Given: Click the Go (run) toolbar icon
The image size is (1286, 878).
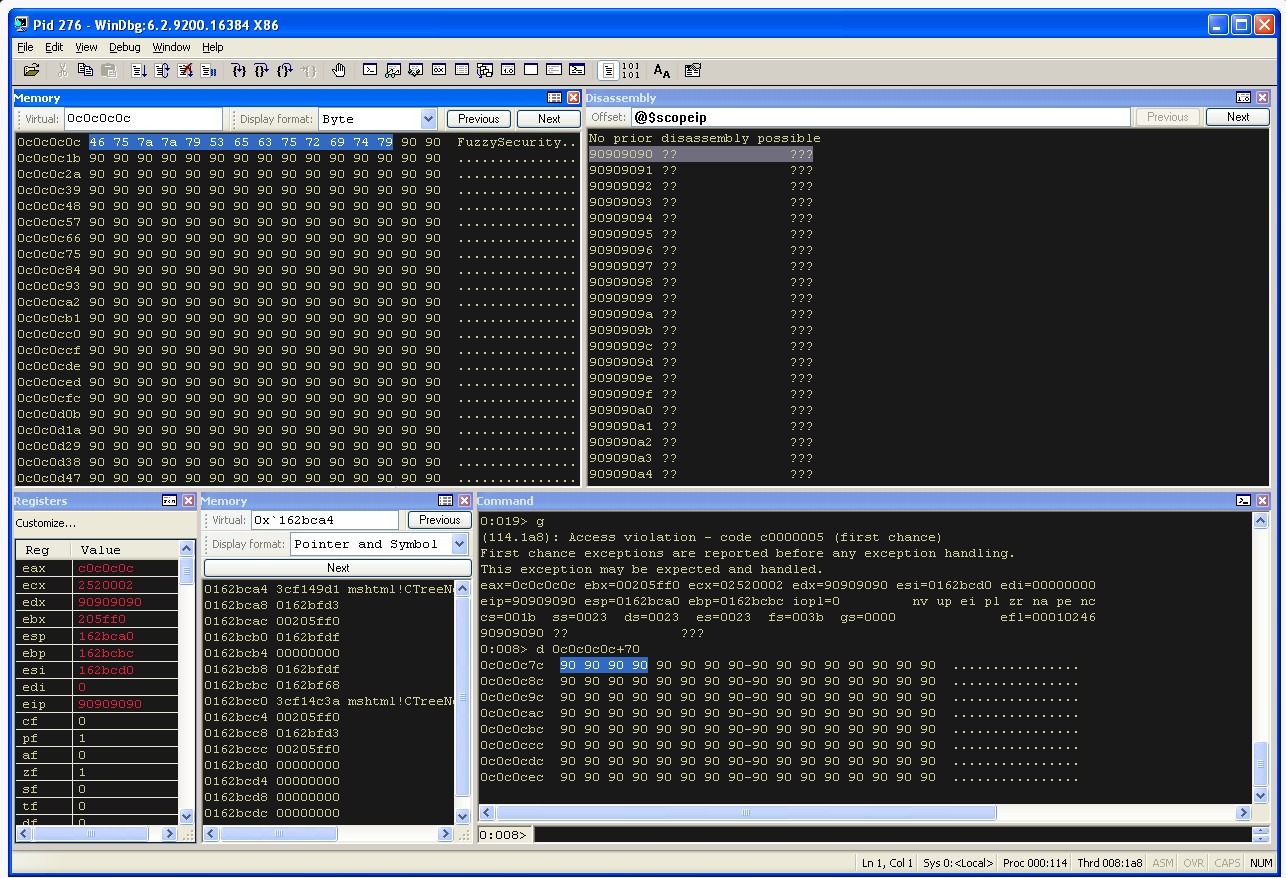Looking at the screenshot, I should (x=139, y=70).
